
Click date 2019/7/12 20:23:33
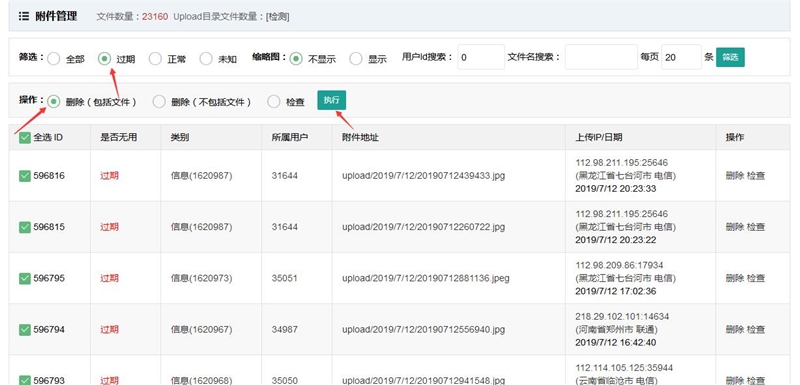616,189
